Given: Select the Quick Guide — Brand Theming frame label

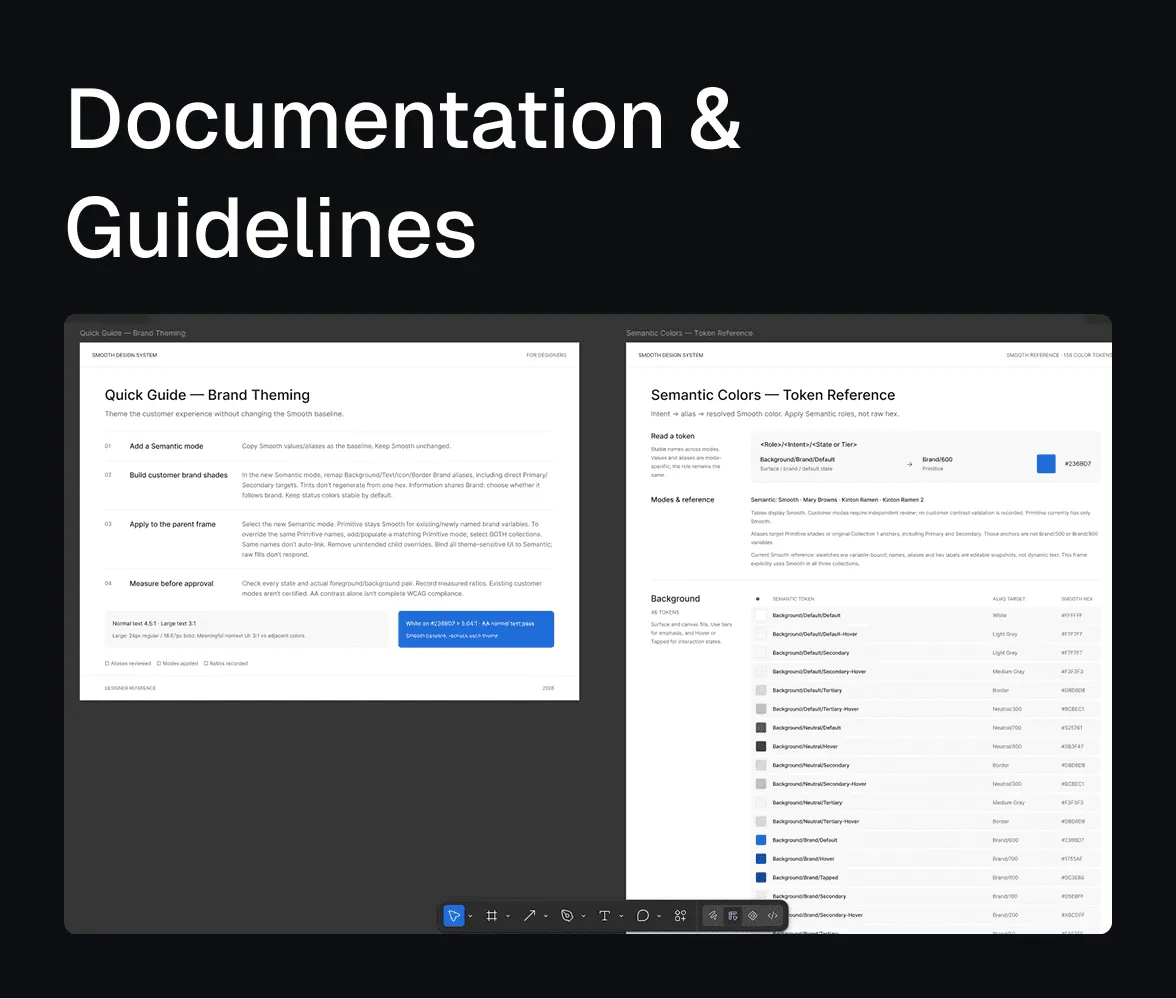Looking at the screenshot, I should (x=132, y=333).
